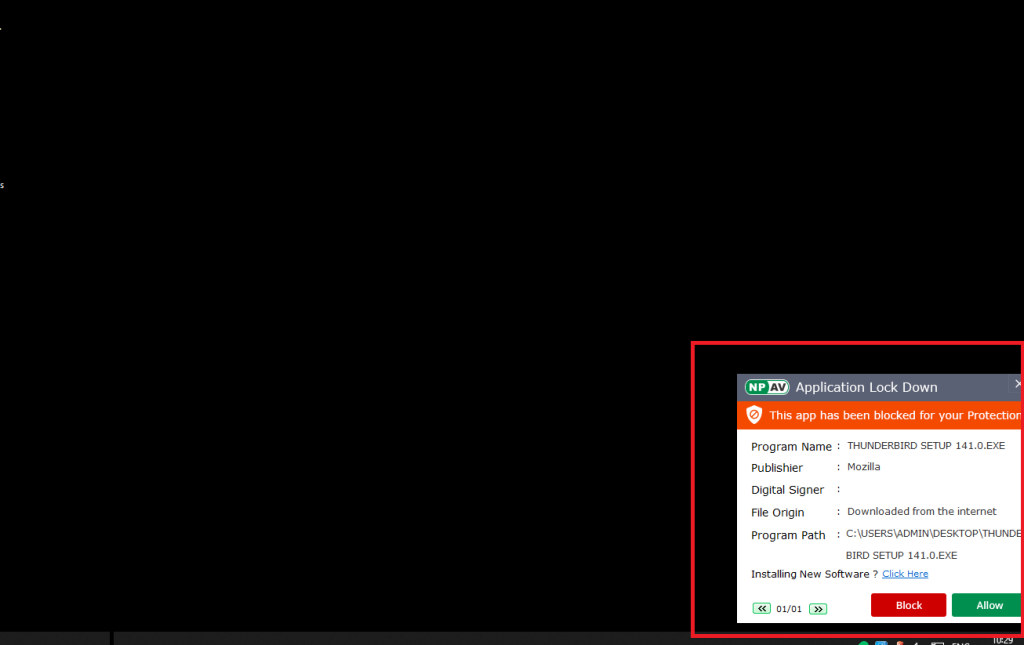Close the Application Lock Down popup
This screenshot has height=645, width=1024.
[x=1018, y=384]
